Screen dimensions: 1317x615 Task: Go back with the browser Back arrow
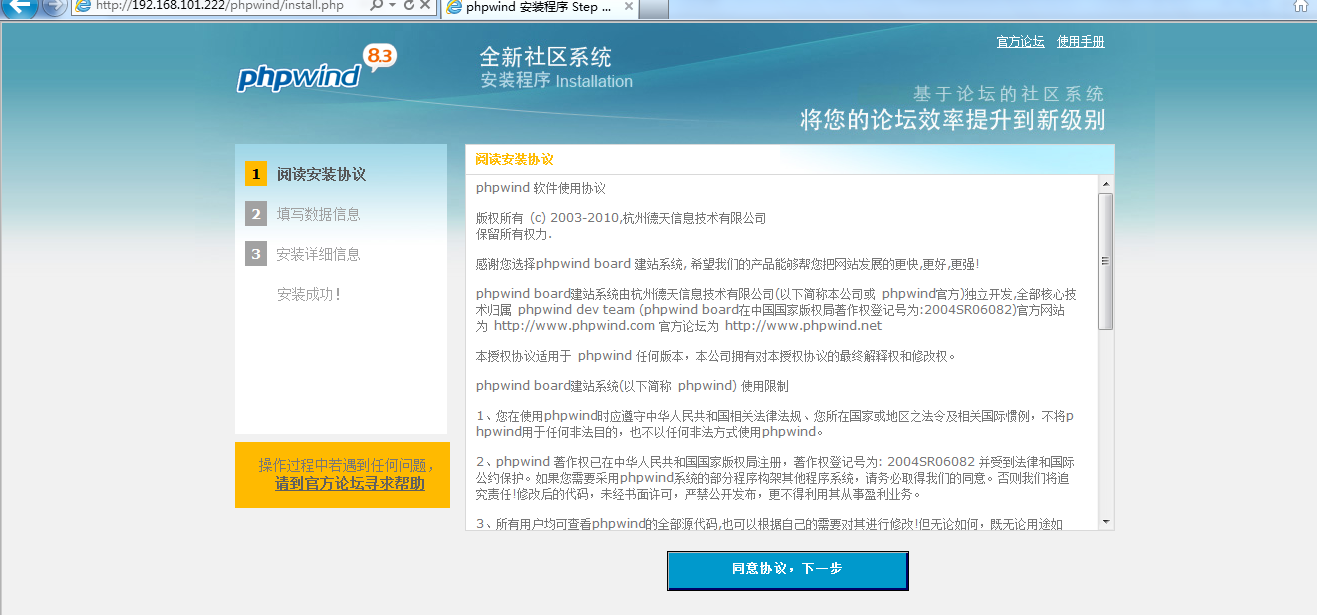[x=20, y=7]
